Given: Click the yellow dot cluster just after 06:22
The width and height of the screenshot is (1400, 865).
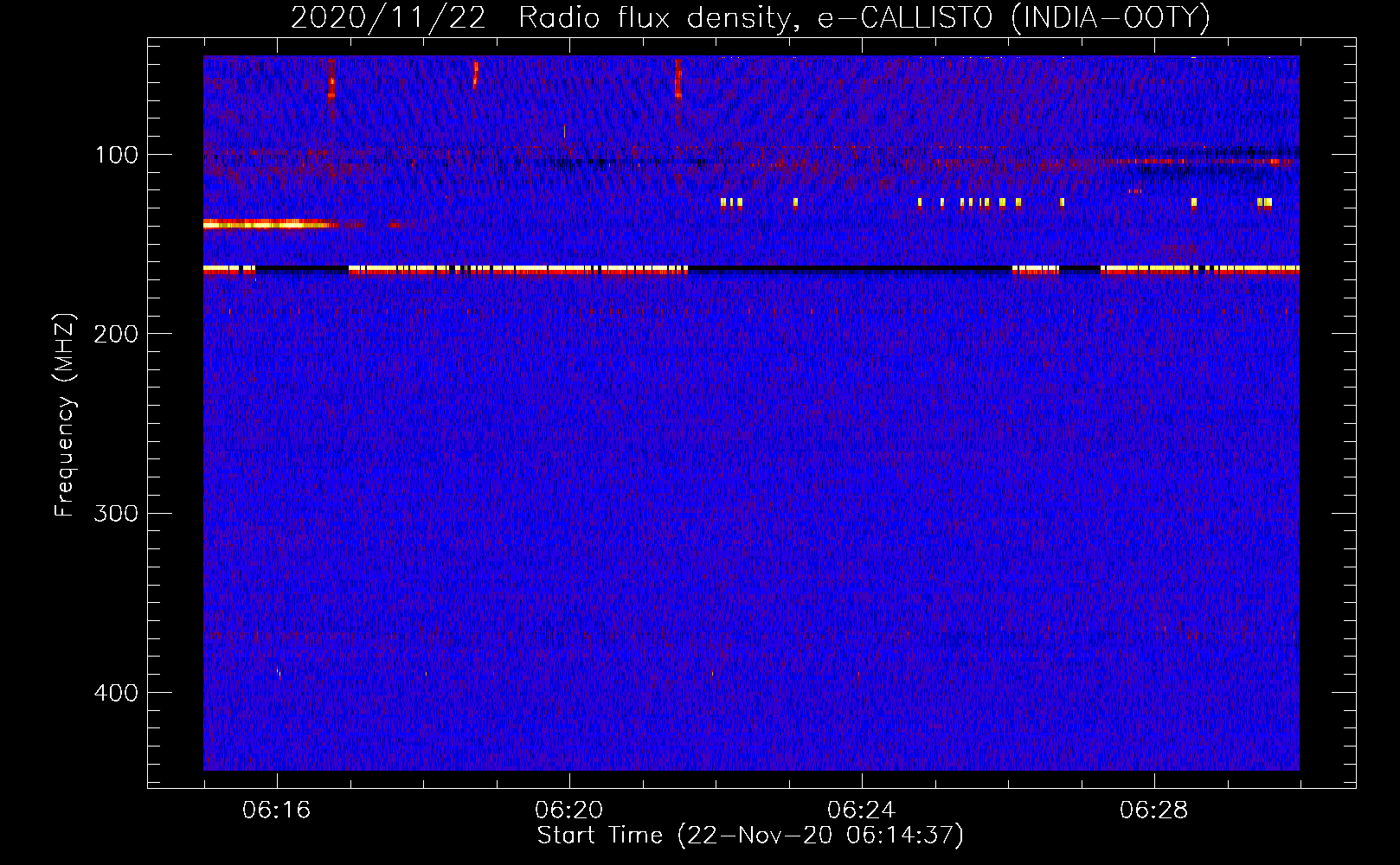Looking at the screenshot, I should click(x=731, y=202).
